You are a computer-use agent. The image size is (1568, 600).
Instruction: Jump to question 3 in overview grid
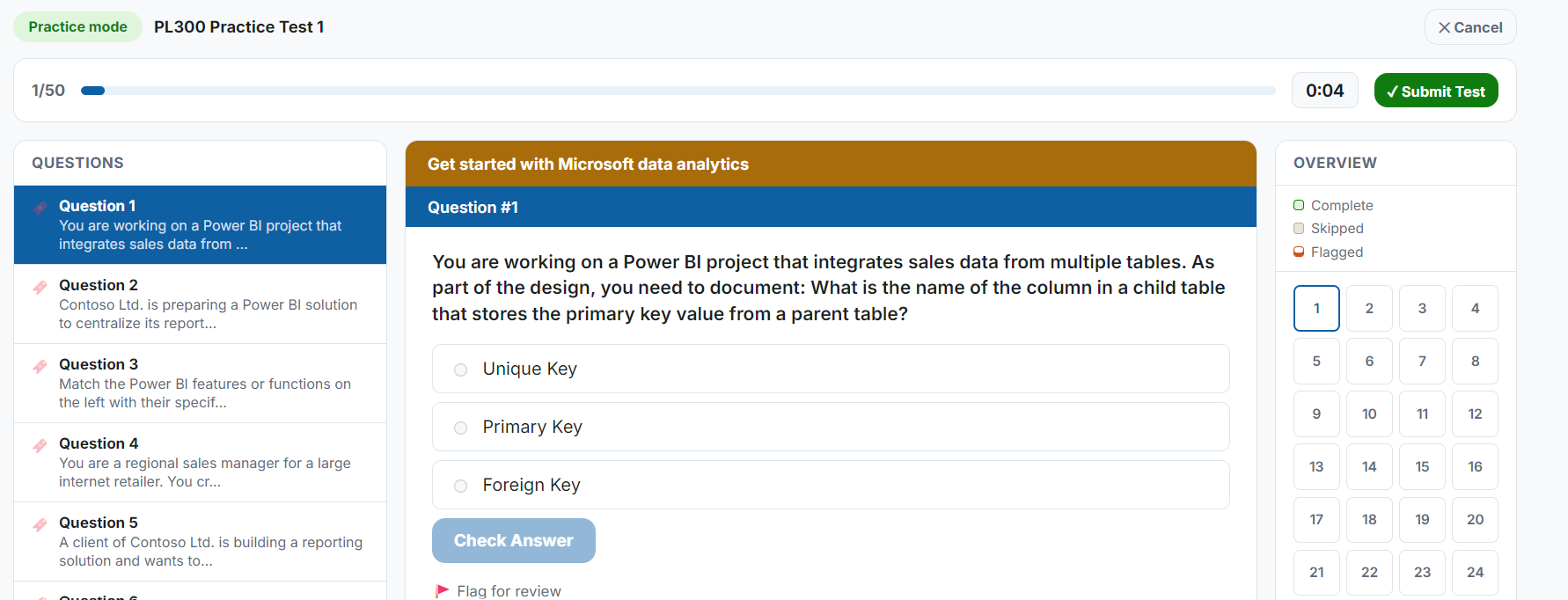pos(1422,308)
